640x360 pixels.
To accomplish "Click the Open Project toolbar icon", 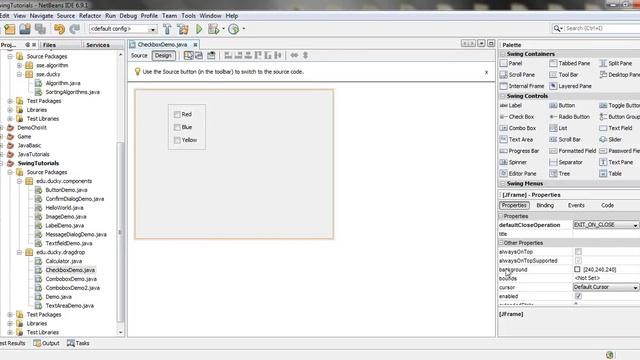I will (25, 29).
